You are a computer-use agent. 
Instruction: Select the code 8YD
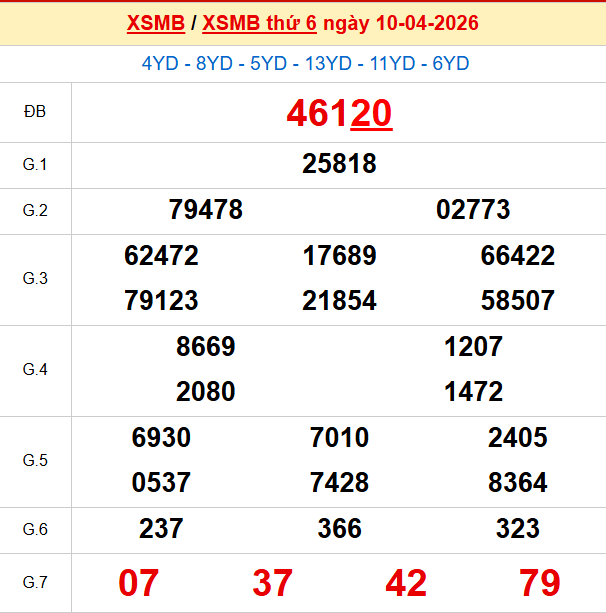(x=214, y=63)
